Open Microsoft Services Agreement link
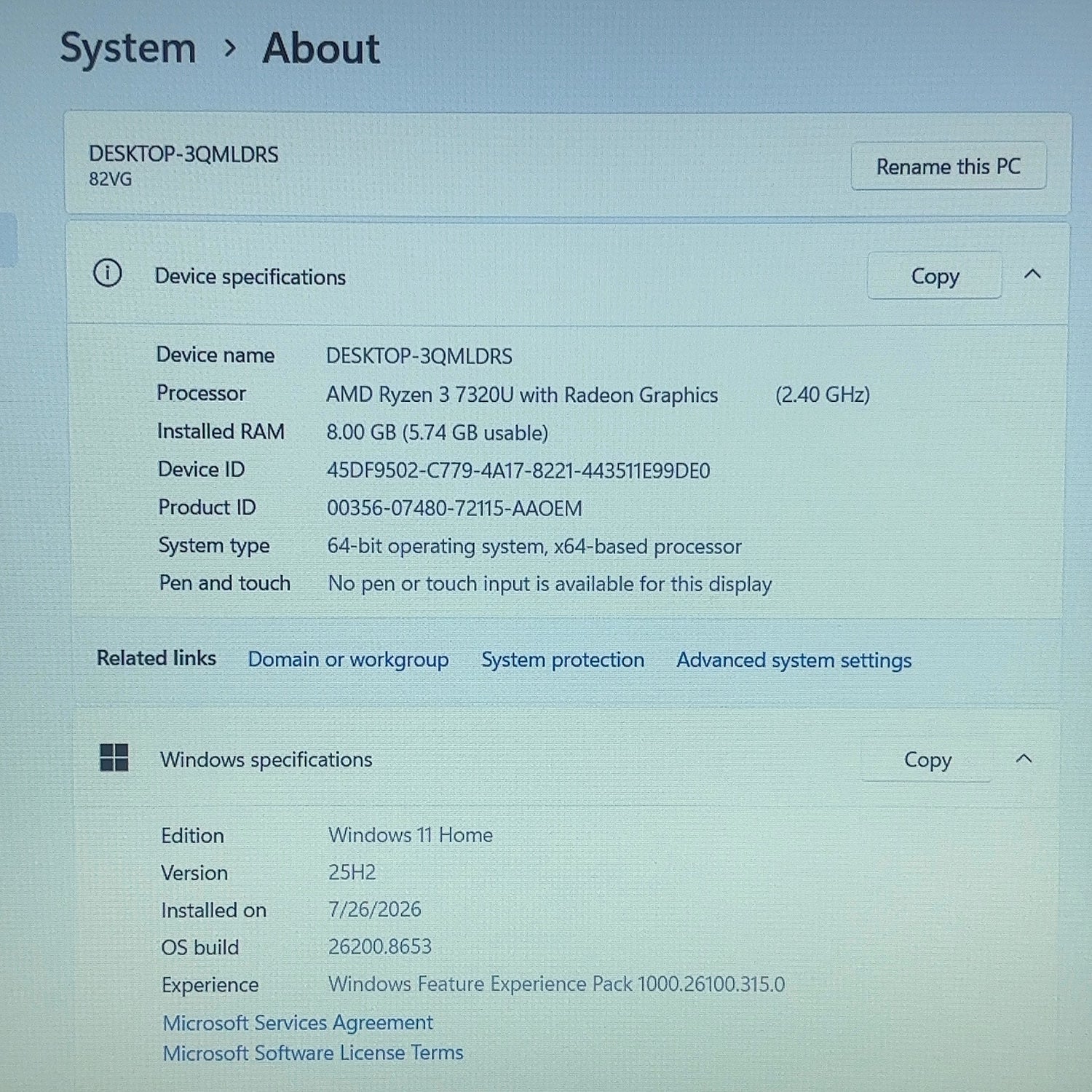Screen dimensions: 1092x1092 point(298,1023)
